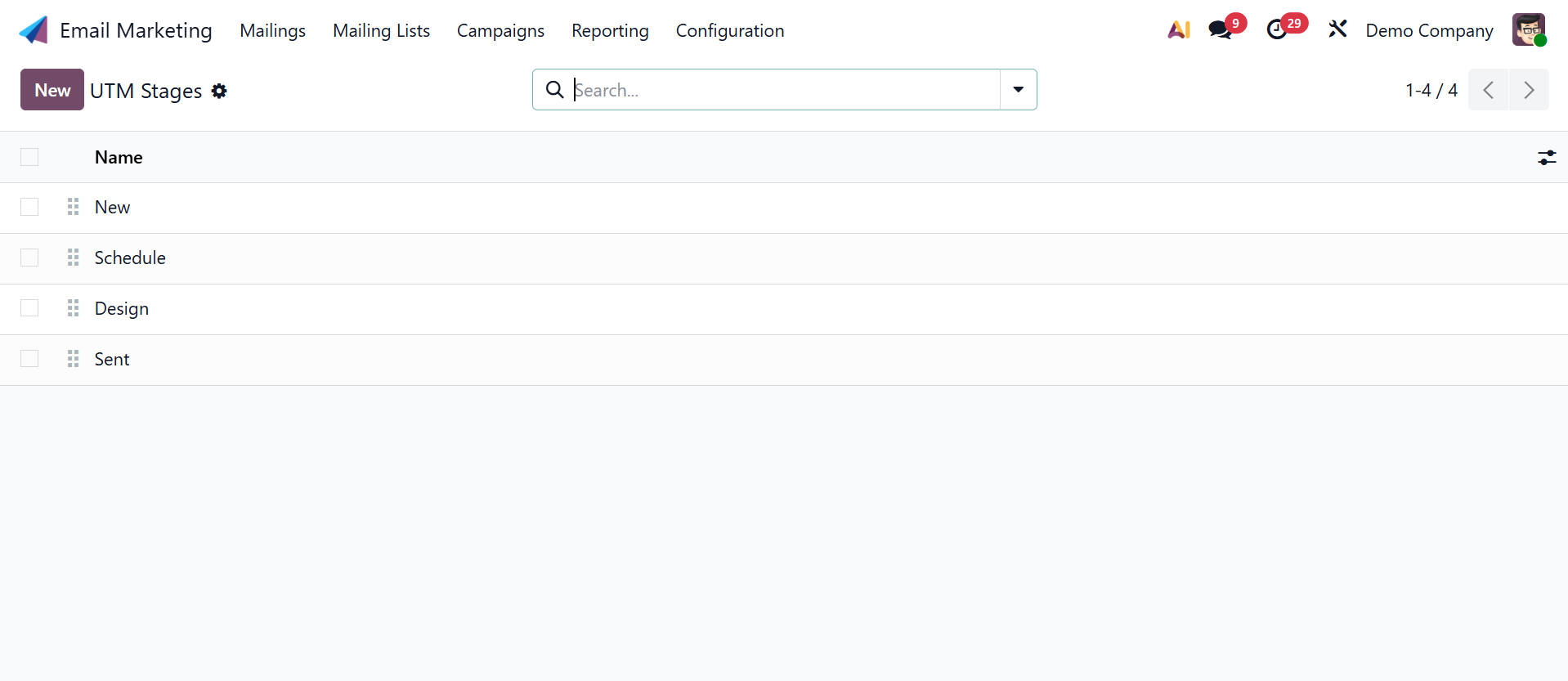Open the Configuration menu

click(729, 30)
